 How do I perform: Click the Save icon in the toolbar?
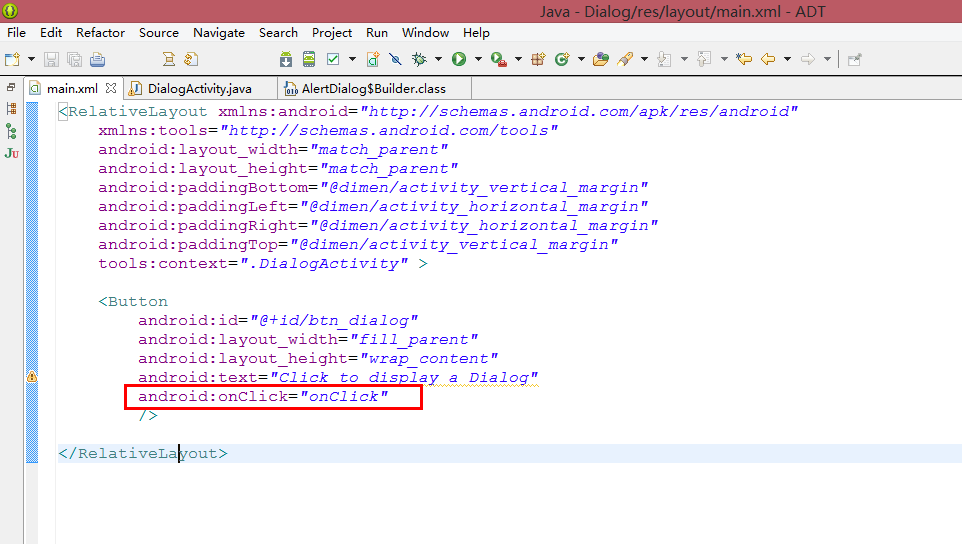(x=52, y=59)
